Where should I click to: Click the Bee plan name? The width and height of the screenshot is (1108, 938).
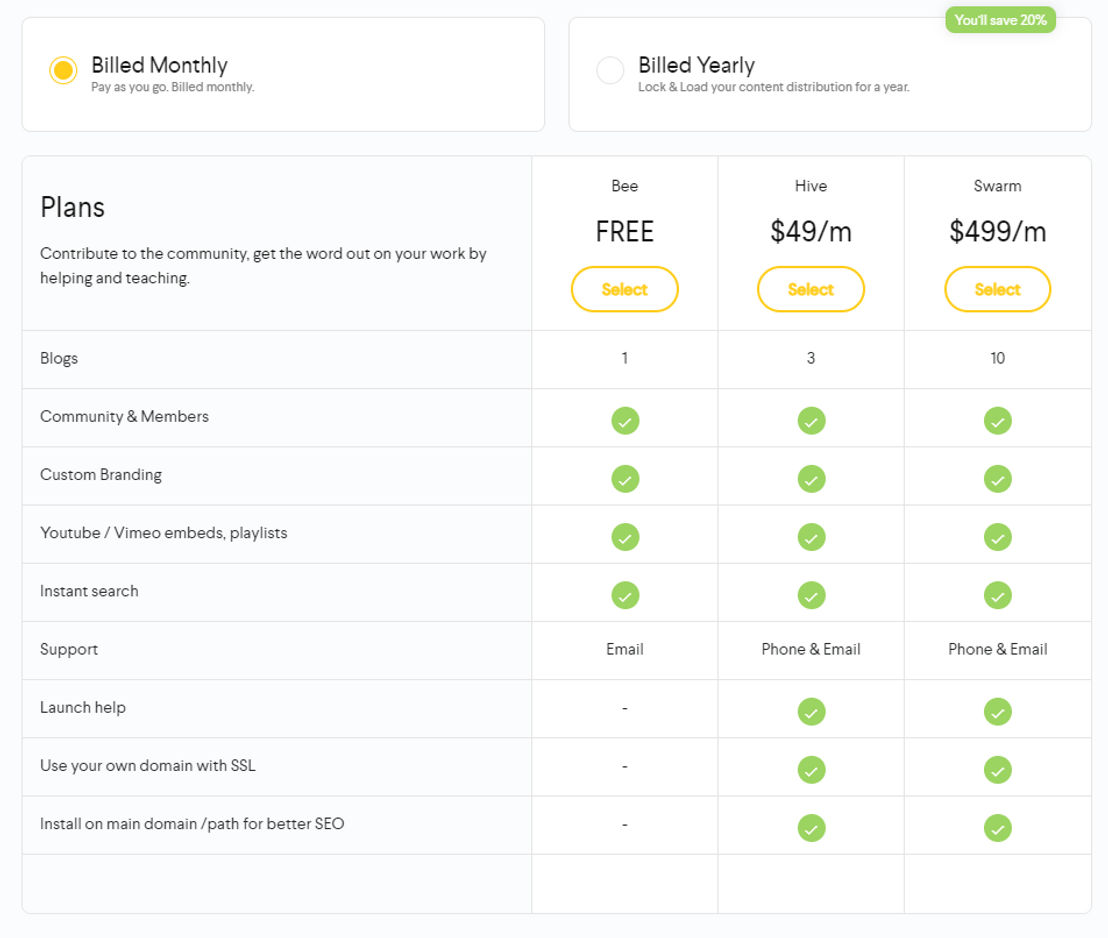coord(625,186)
